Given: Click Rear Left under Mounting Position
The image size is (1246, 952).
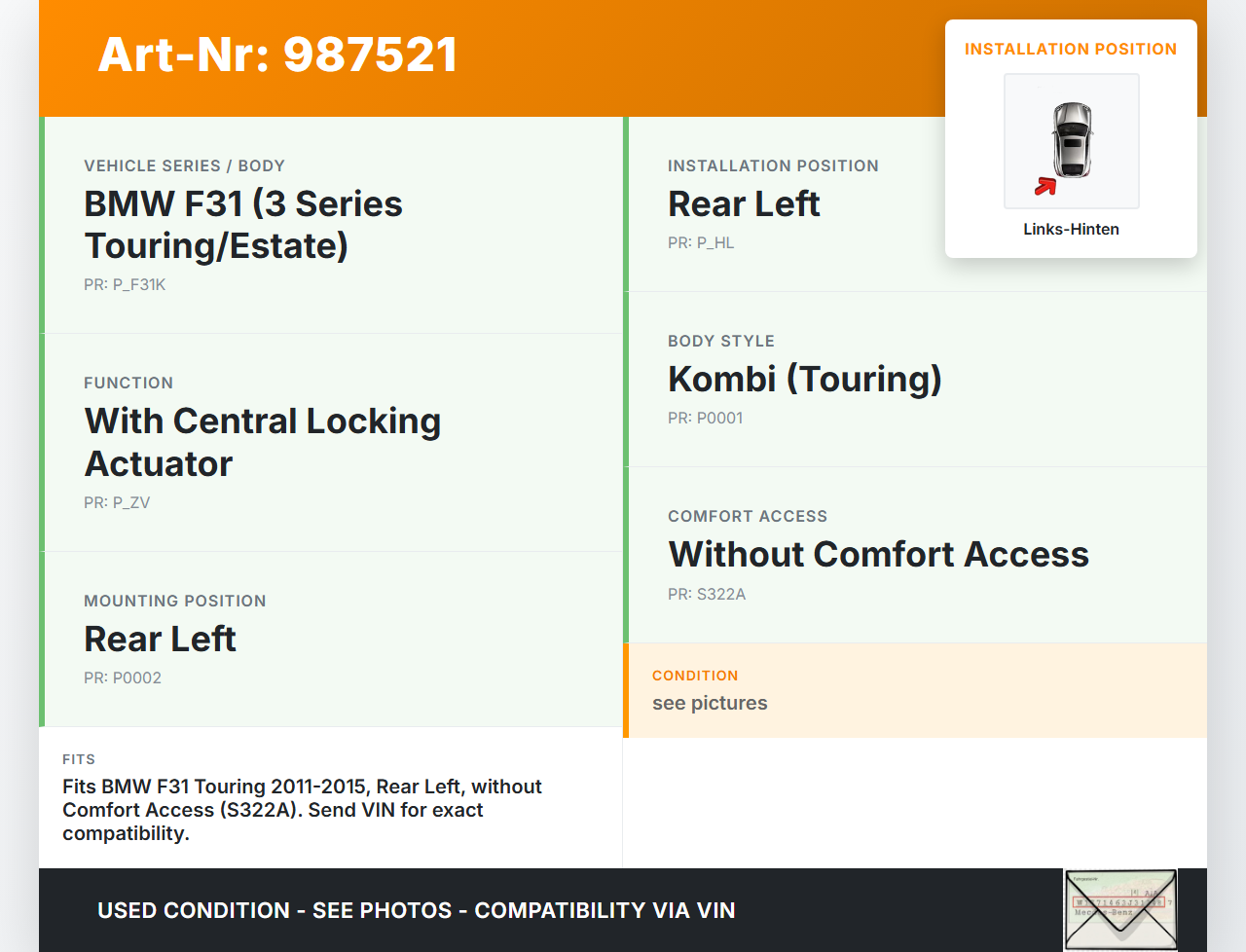Looking at the screenshot, I should (161, 640).
